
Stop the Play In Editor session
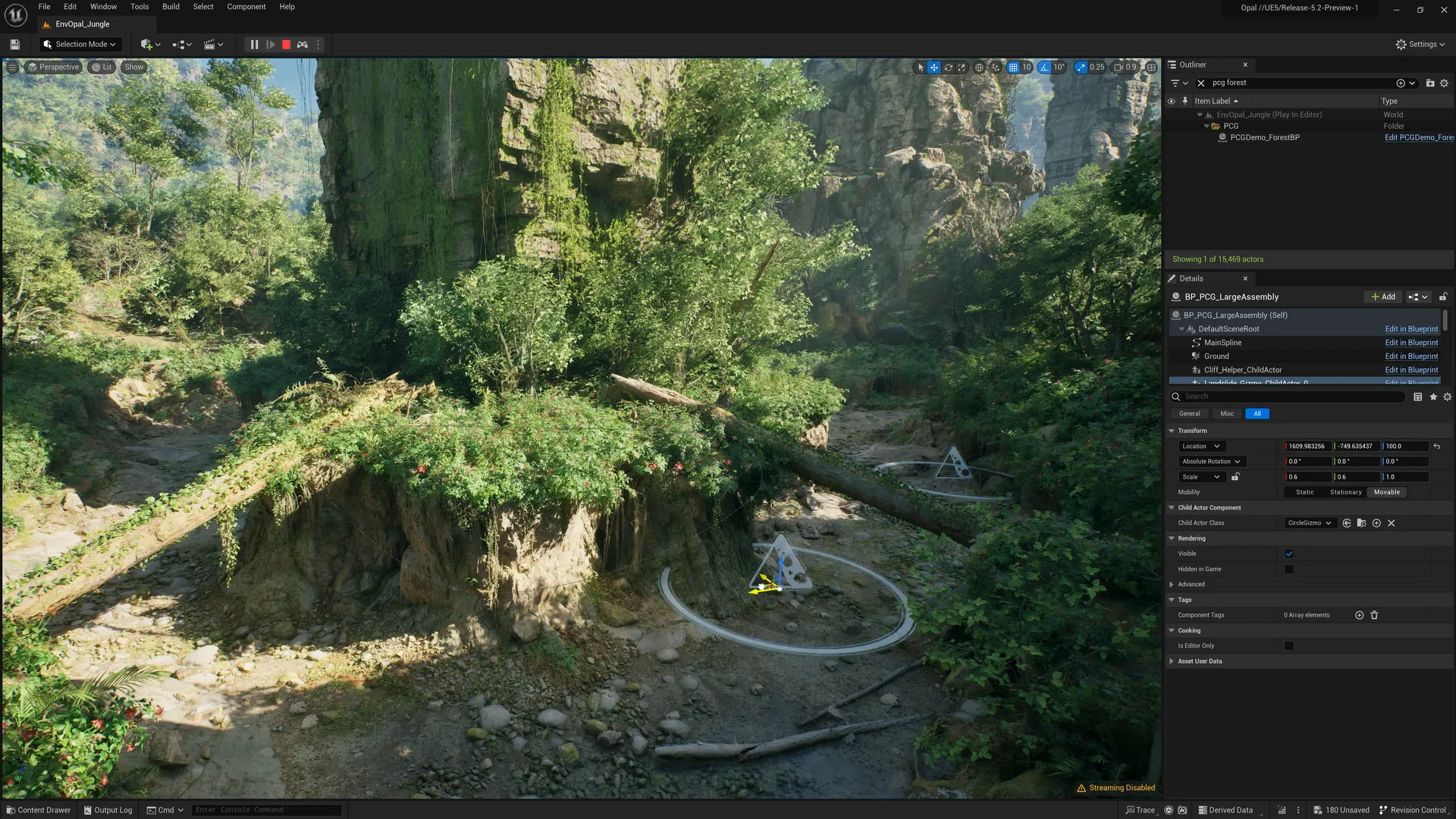pos(285,44)
